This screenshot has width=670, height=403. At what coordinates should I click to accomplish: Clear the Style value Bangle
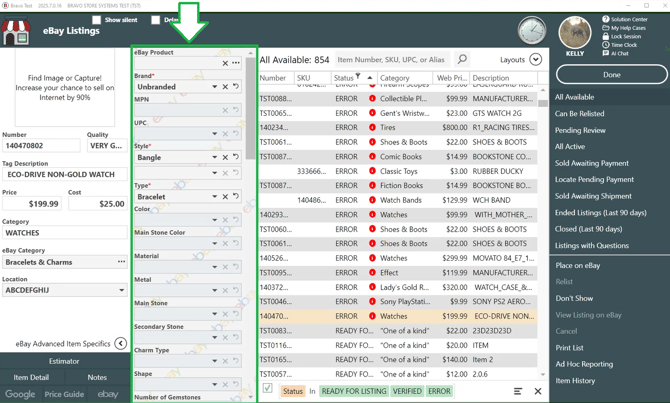click(225, 157)
